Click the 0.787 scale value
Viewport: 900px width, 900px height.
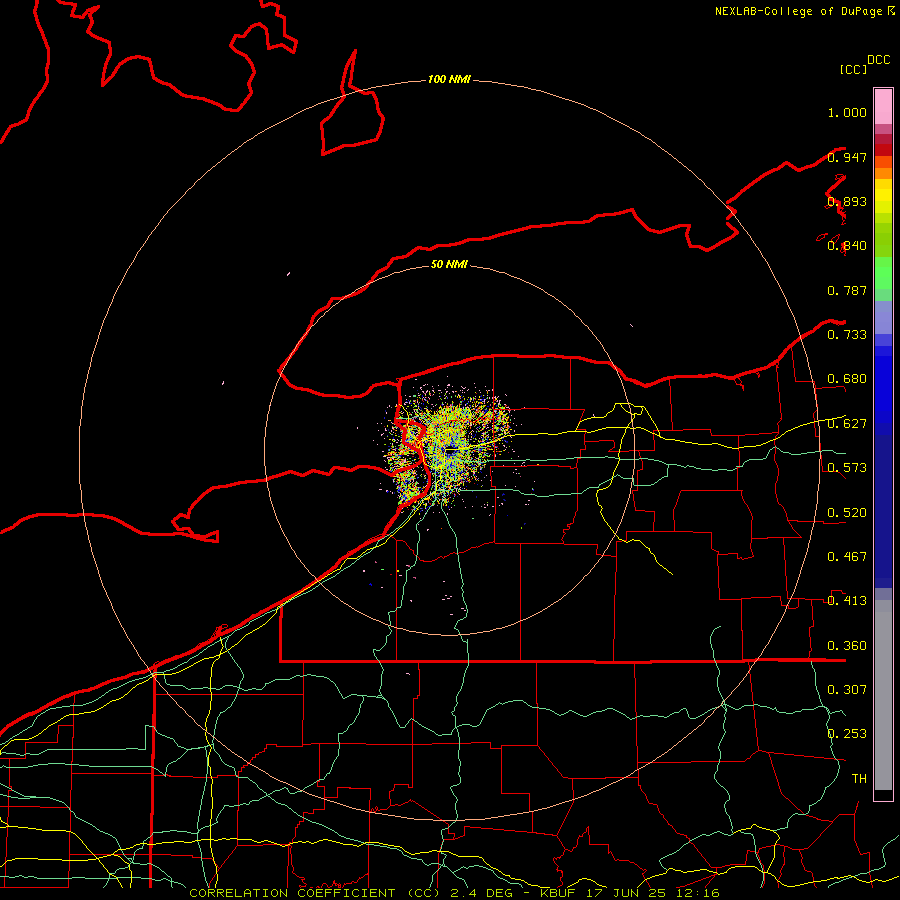pos(847,290)
